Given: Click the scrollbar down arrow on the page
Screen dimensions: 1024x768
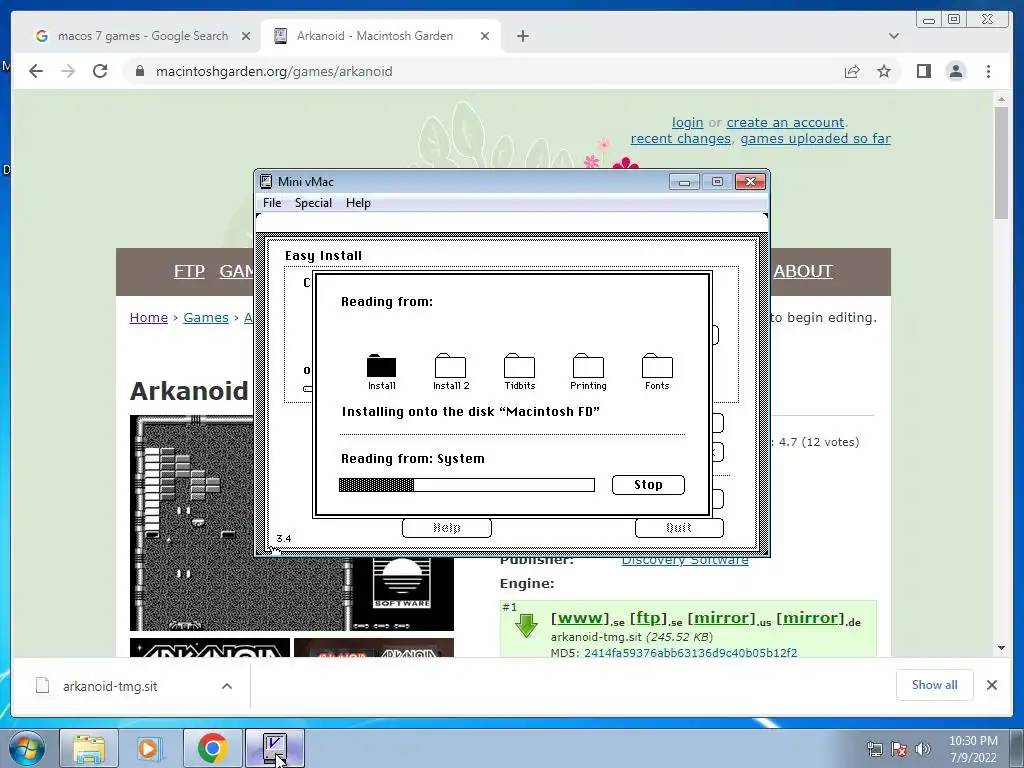Looking at the screenshot, I should [1001, 648].
